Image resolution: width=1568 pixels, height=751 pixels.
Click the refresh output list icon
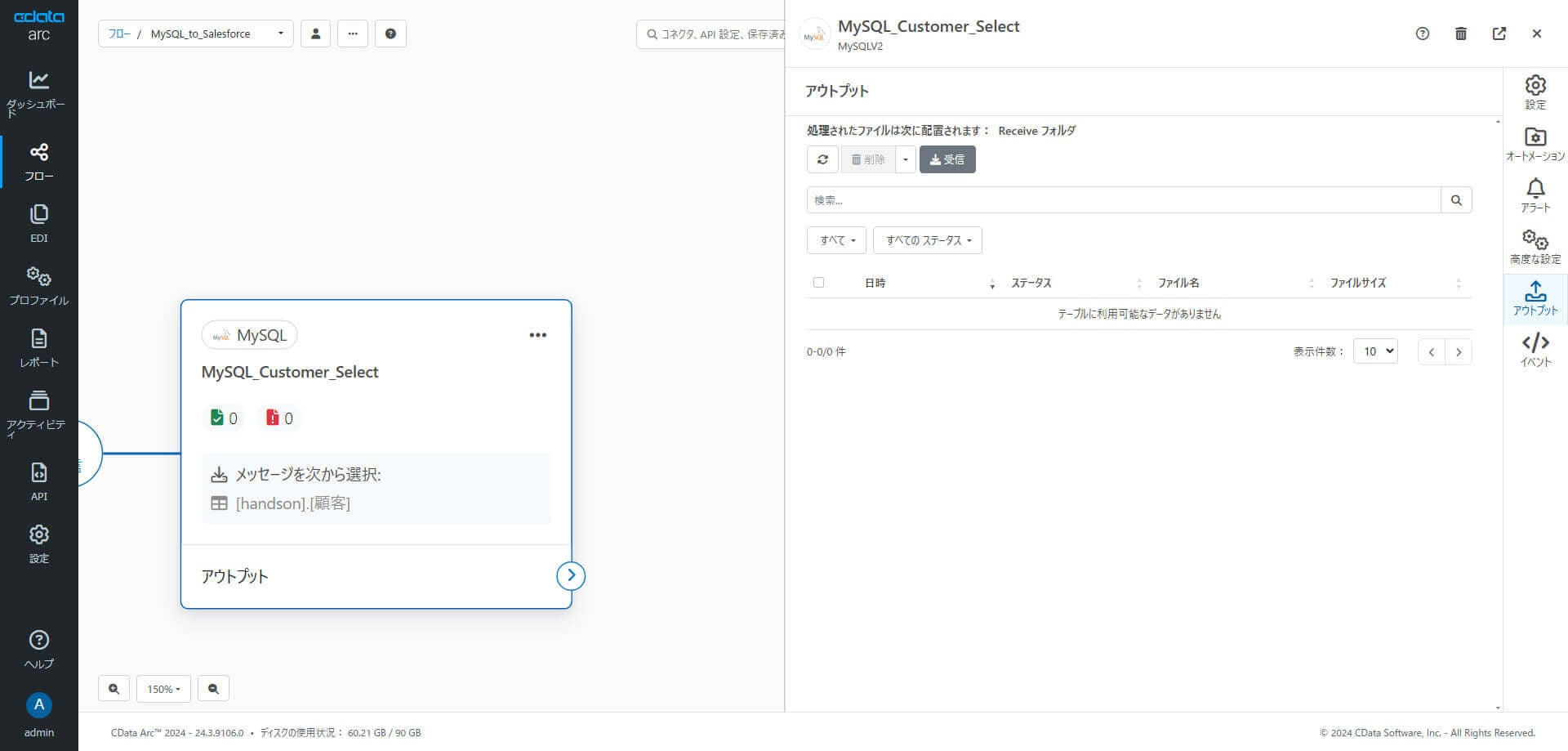coord(822,159)
